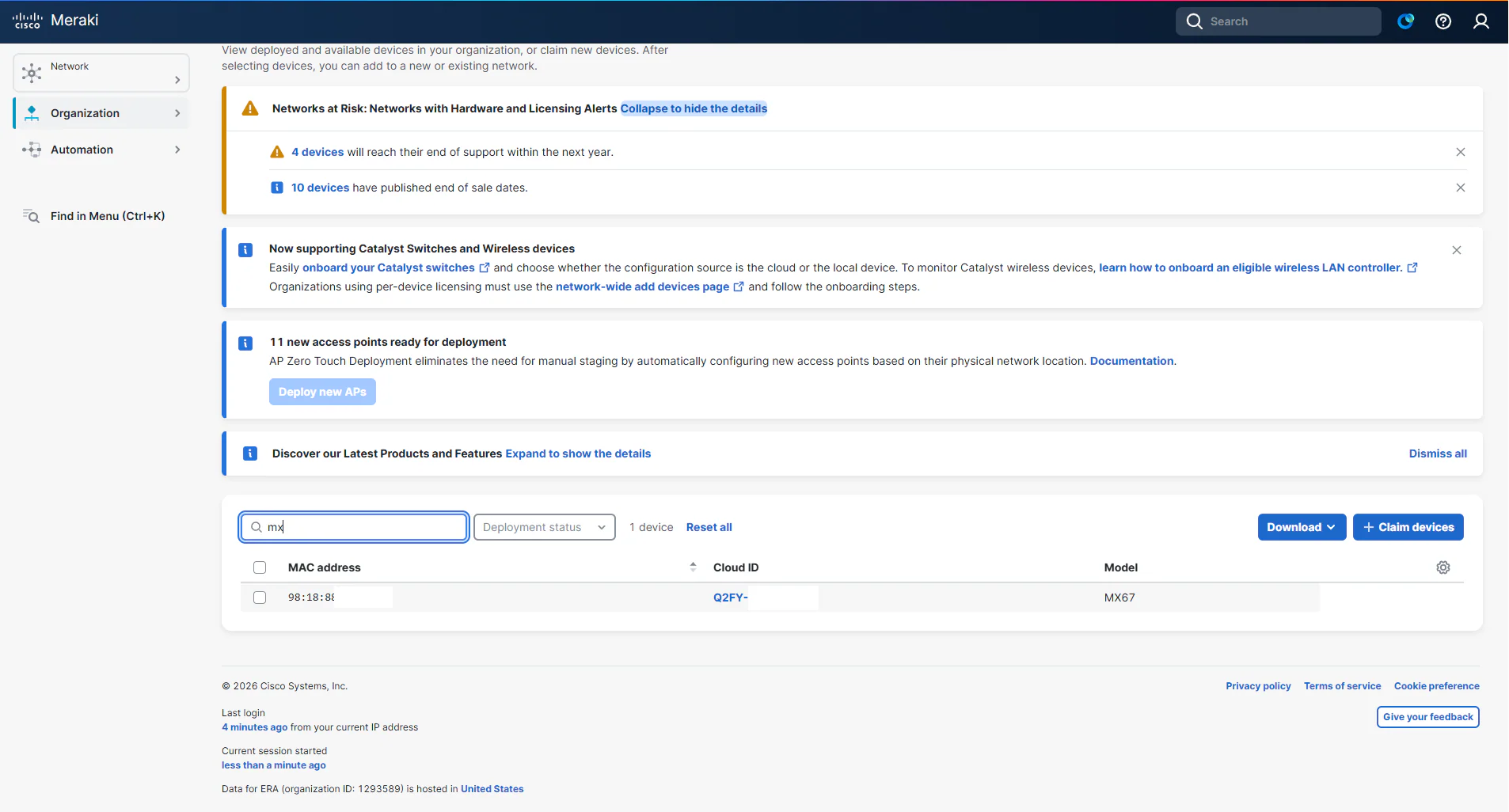Focus the top Search field
The image size is (1509, 812).
coord(1279,21)
